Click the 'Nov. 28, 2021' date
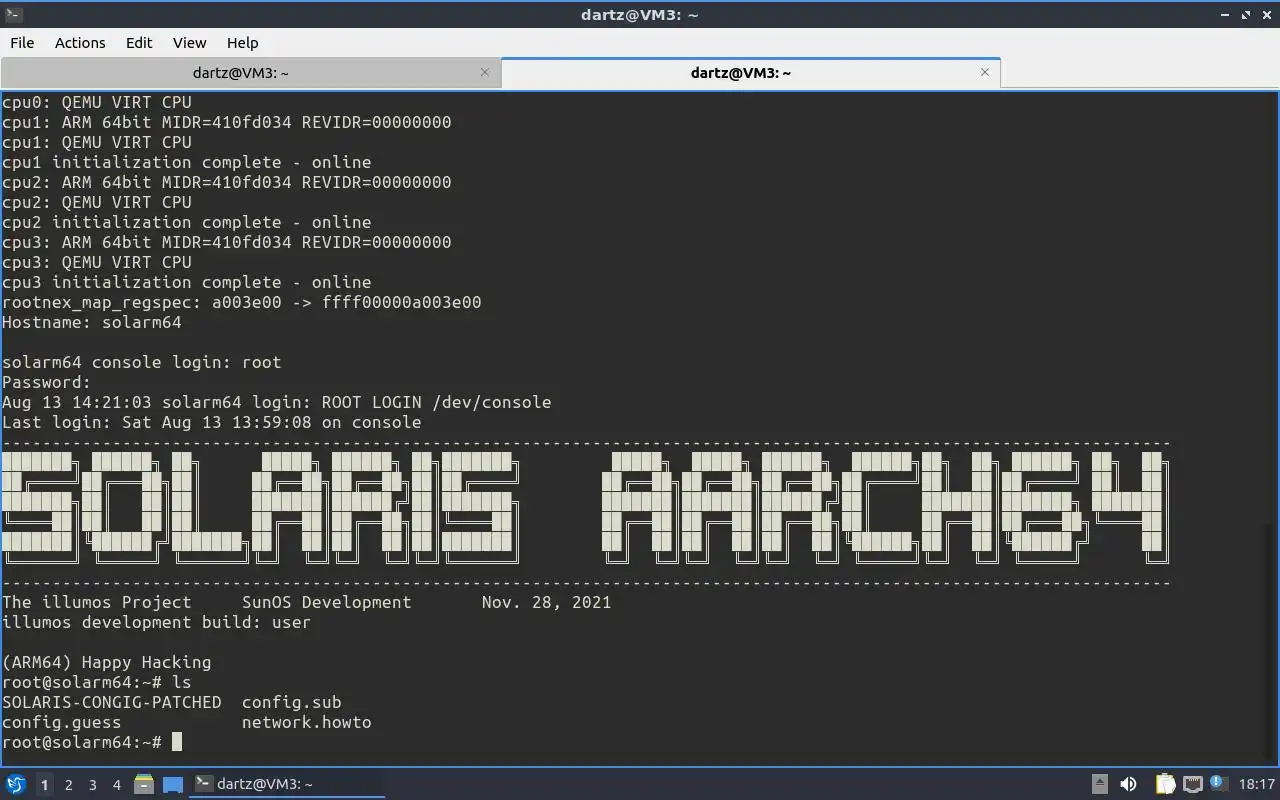1280x800 pixels. [547, 602]
